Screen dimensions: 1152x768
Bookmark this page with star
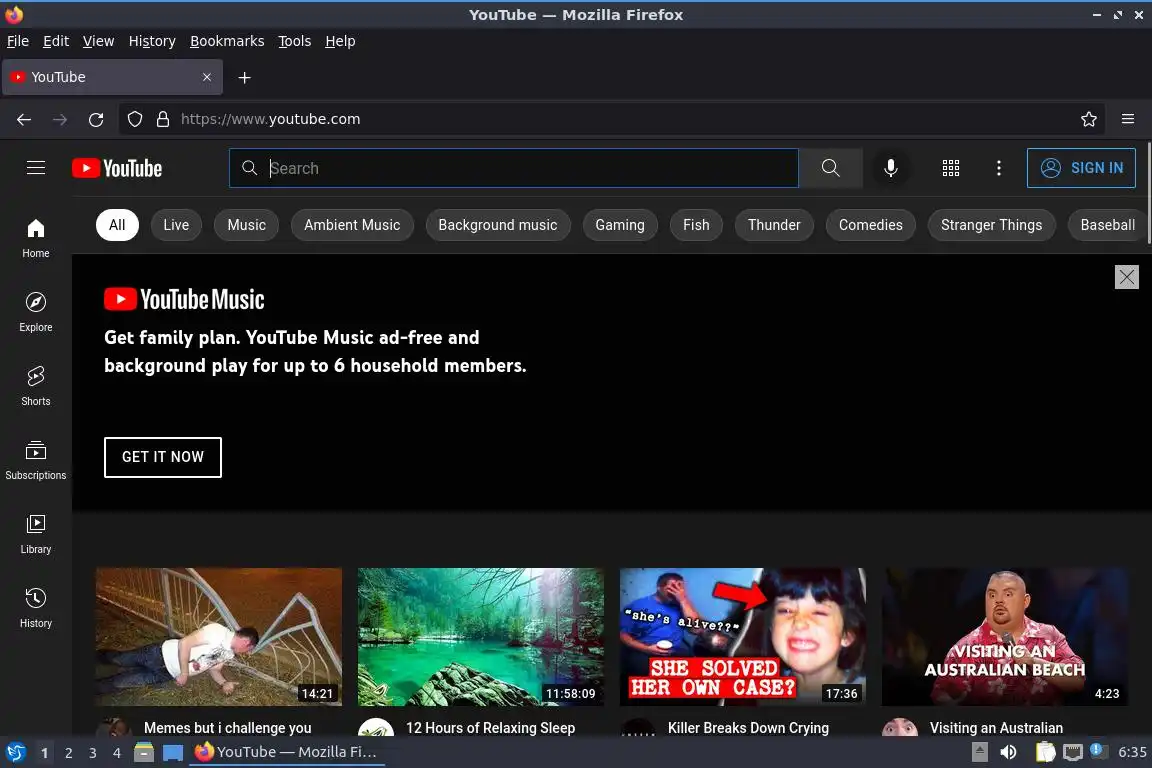(x=1089, y=119)
